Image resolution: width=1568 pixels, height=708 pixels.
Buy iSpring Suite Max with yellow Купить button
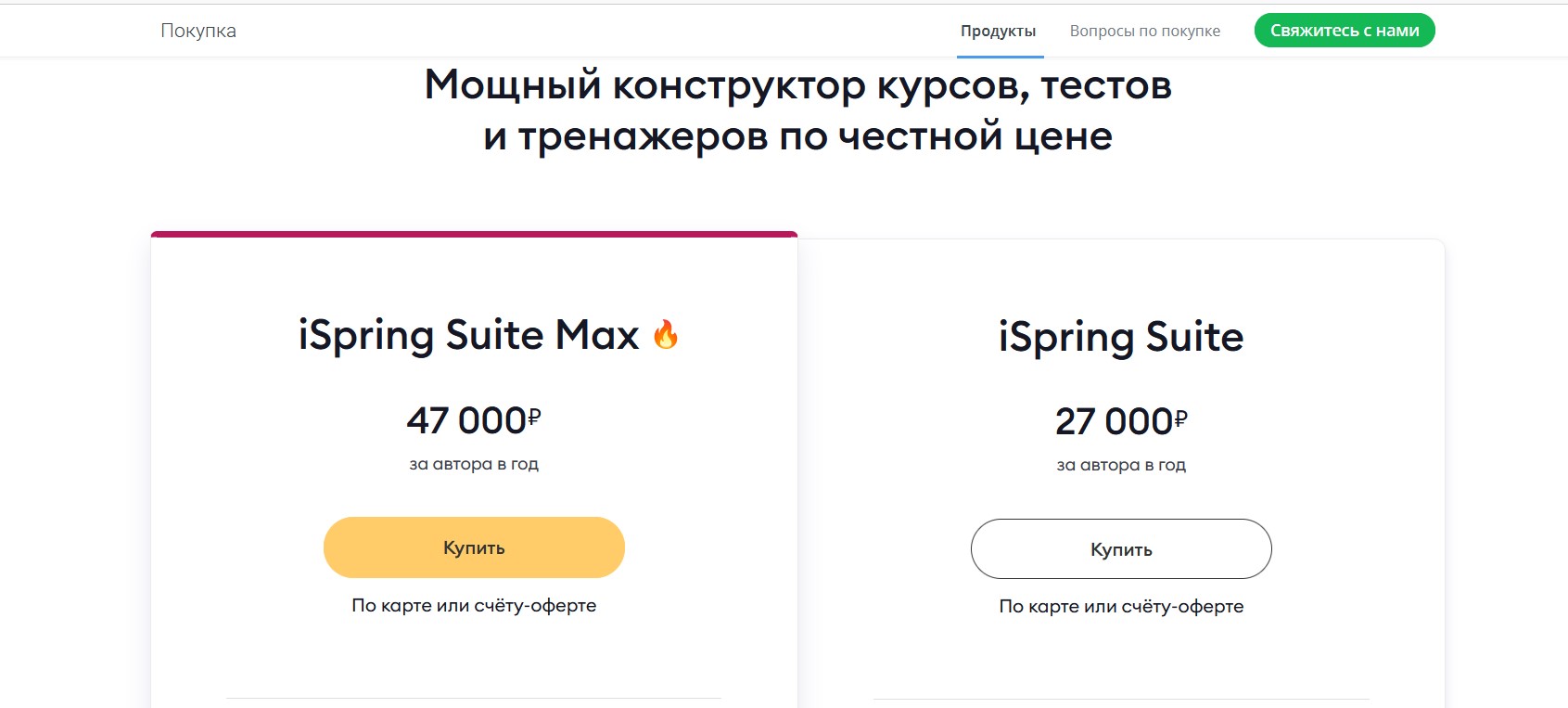click(x=474, y=547)
